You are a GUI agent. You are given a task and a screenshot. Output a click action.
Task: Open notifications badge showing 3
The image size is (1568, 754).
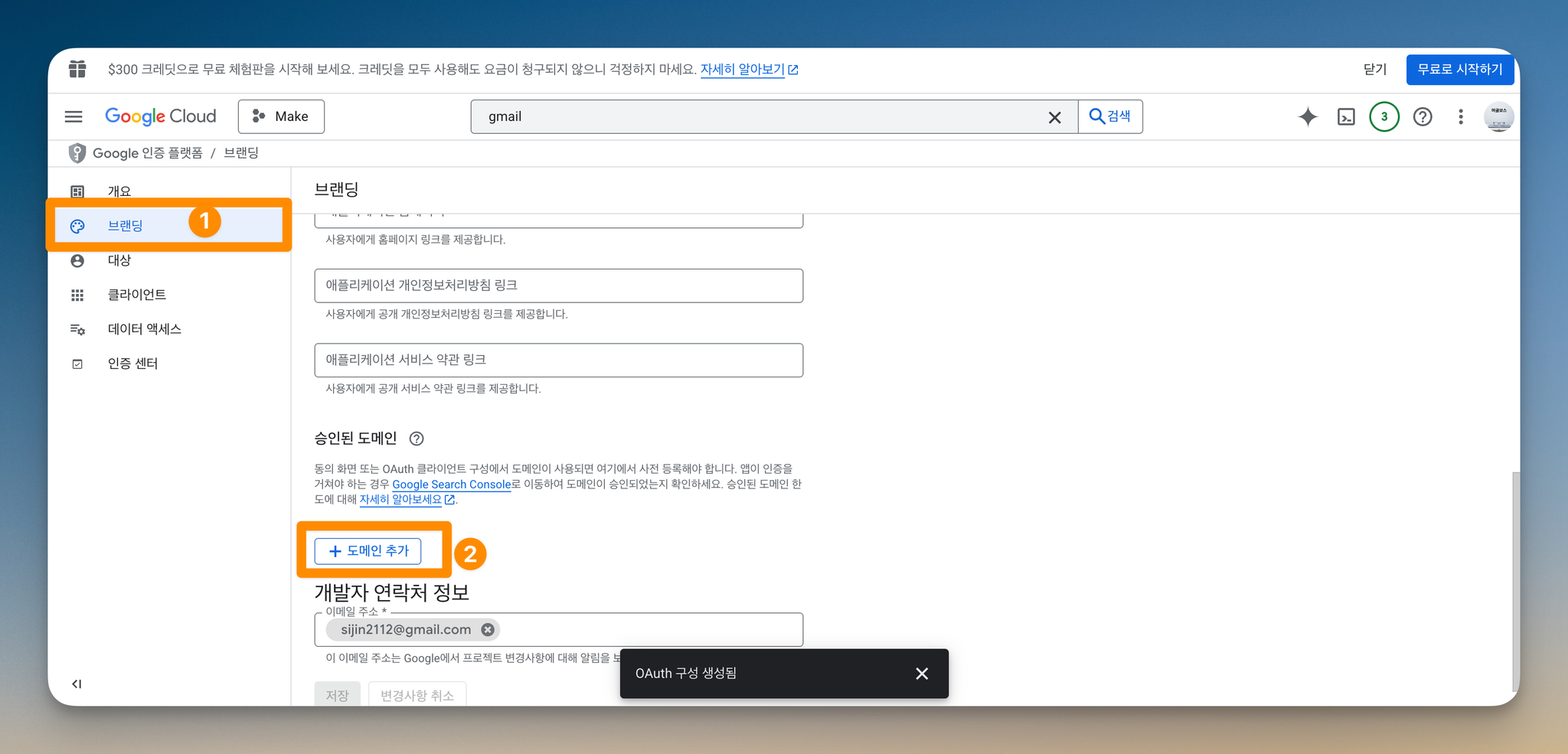(x=1383, y=116)
